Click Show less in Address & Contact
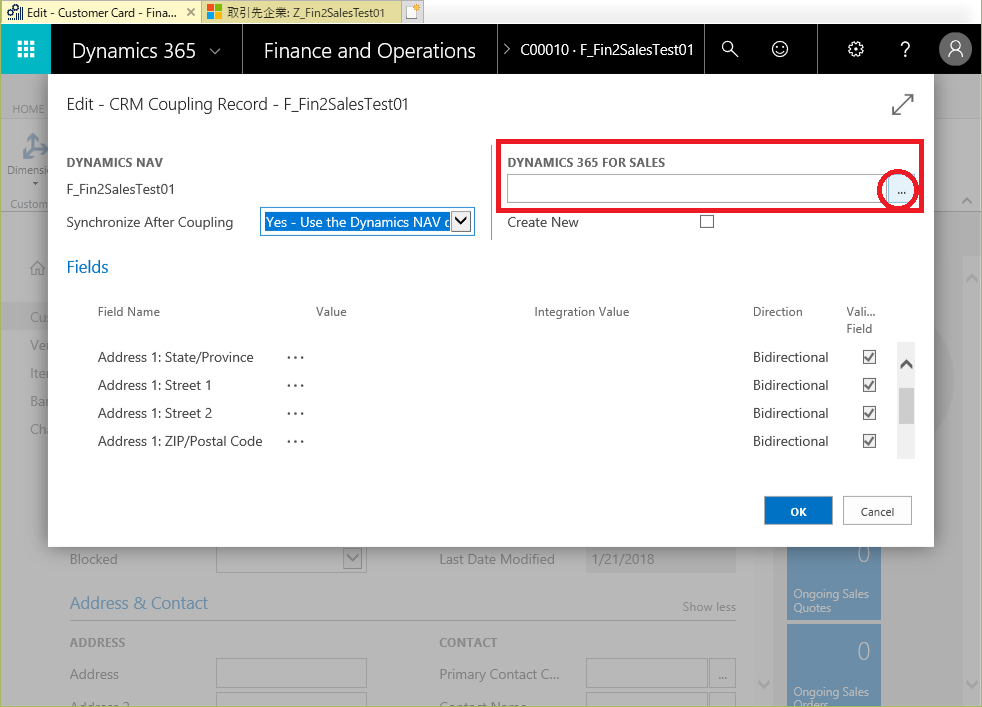982x707 pixels. click(x=709, y=607)
